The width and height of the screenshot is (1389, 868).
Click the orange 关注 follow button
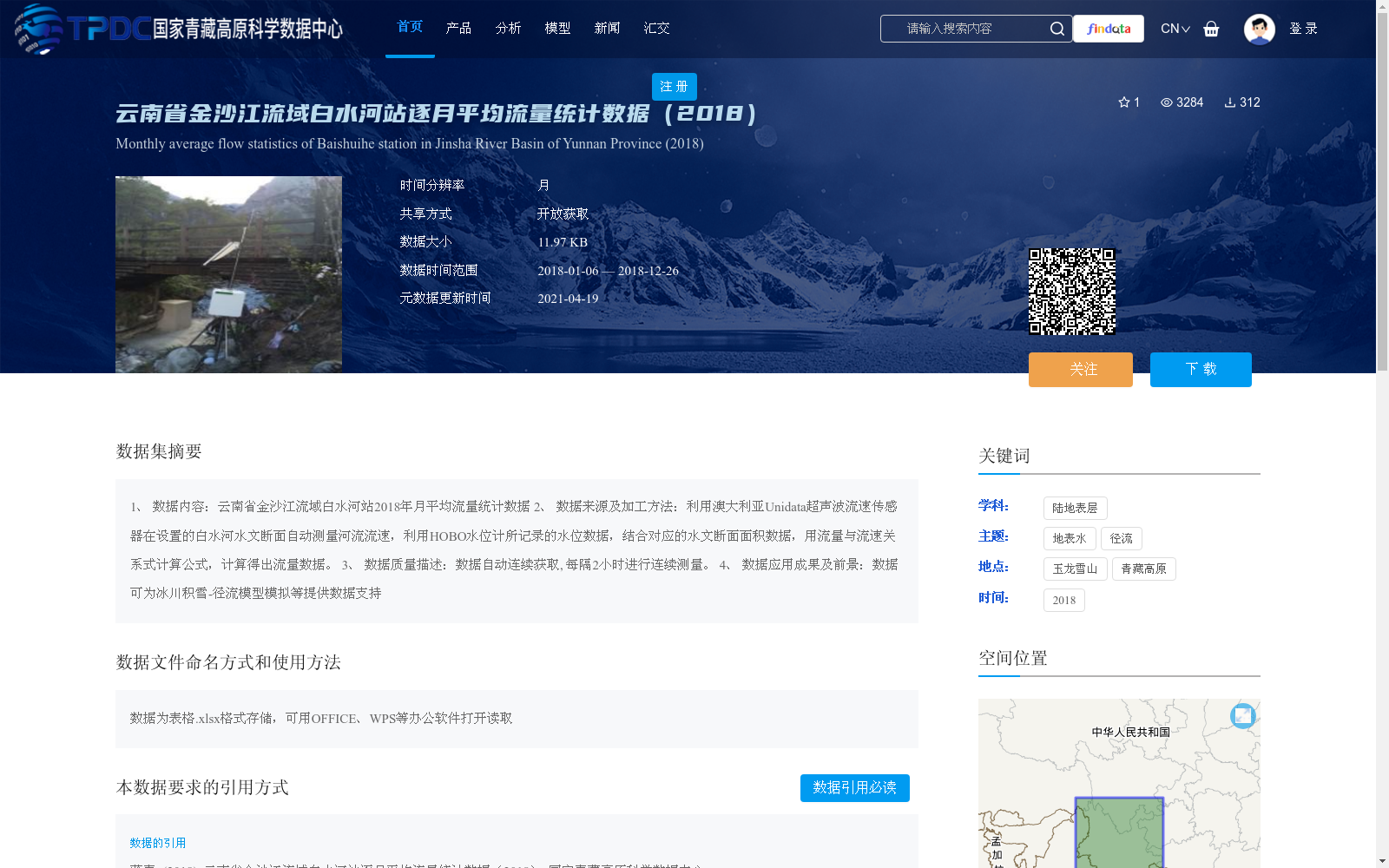coord(1081,370)
